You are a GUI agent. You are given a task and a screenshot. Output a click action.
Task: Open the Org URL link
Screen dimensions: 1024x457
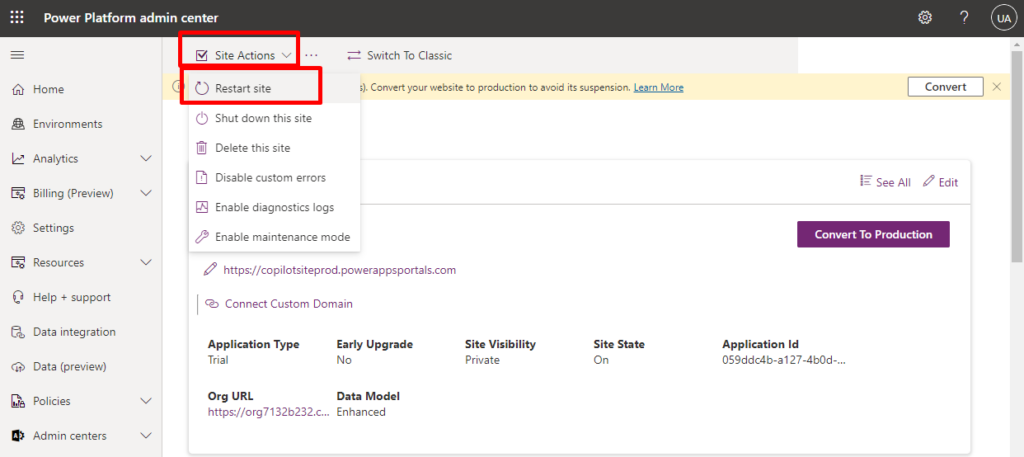(268, 412)
